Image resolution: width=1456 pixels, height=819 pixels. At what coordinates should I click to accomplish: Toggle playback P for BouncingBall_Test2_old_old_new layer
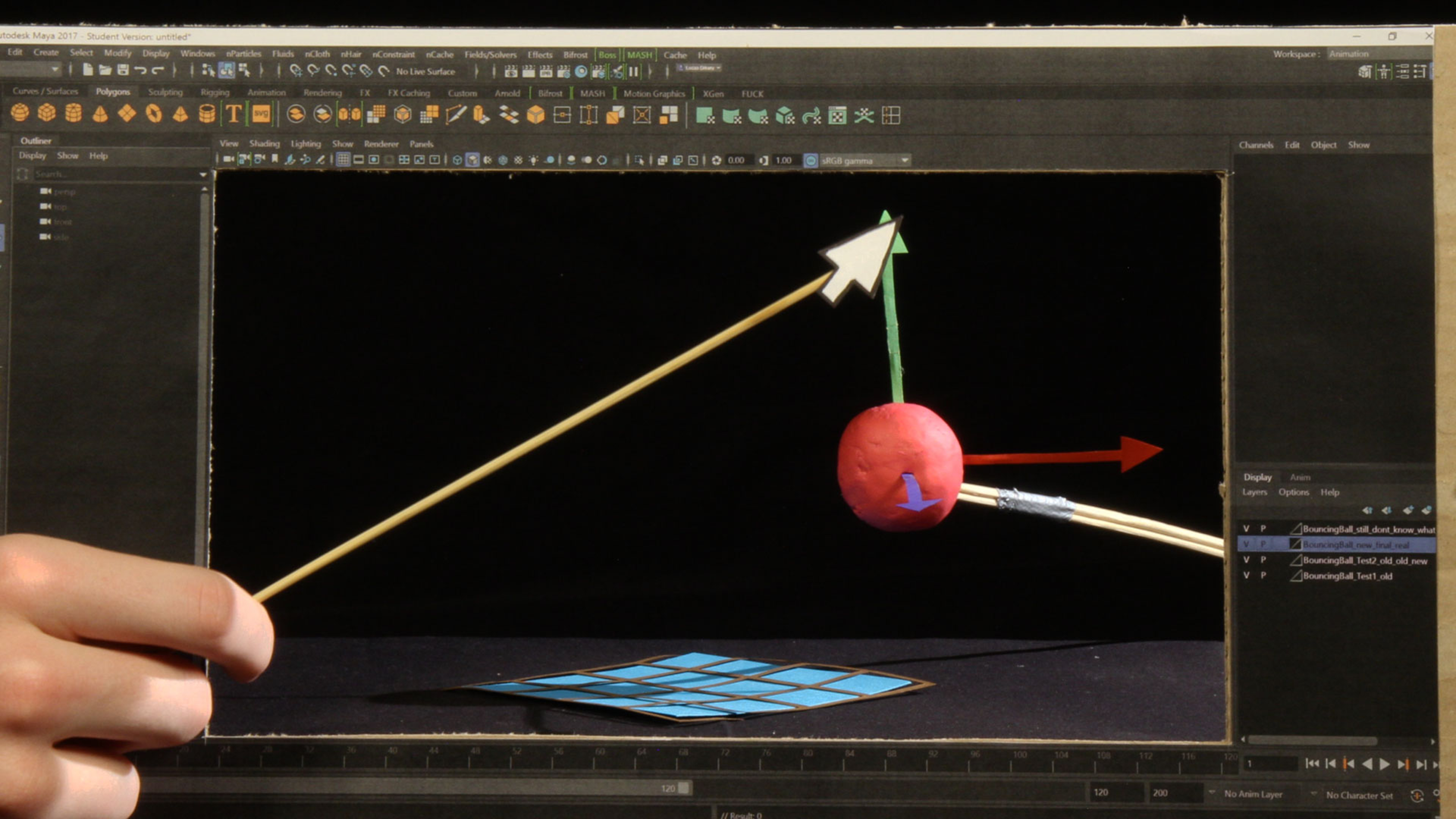click(1263, 560)
